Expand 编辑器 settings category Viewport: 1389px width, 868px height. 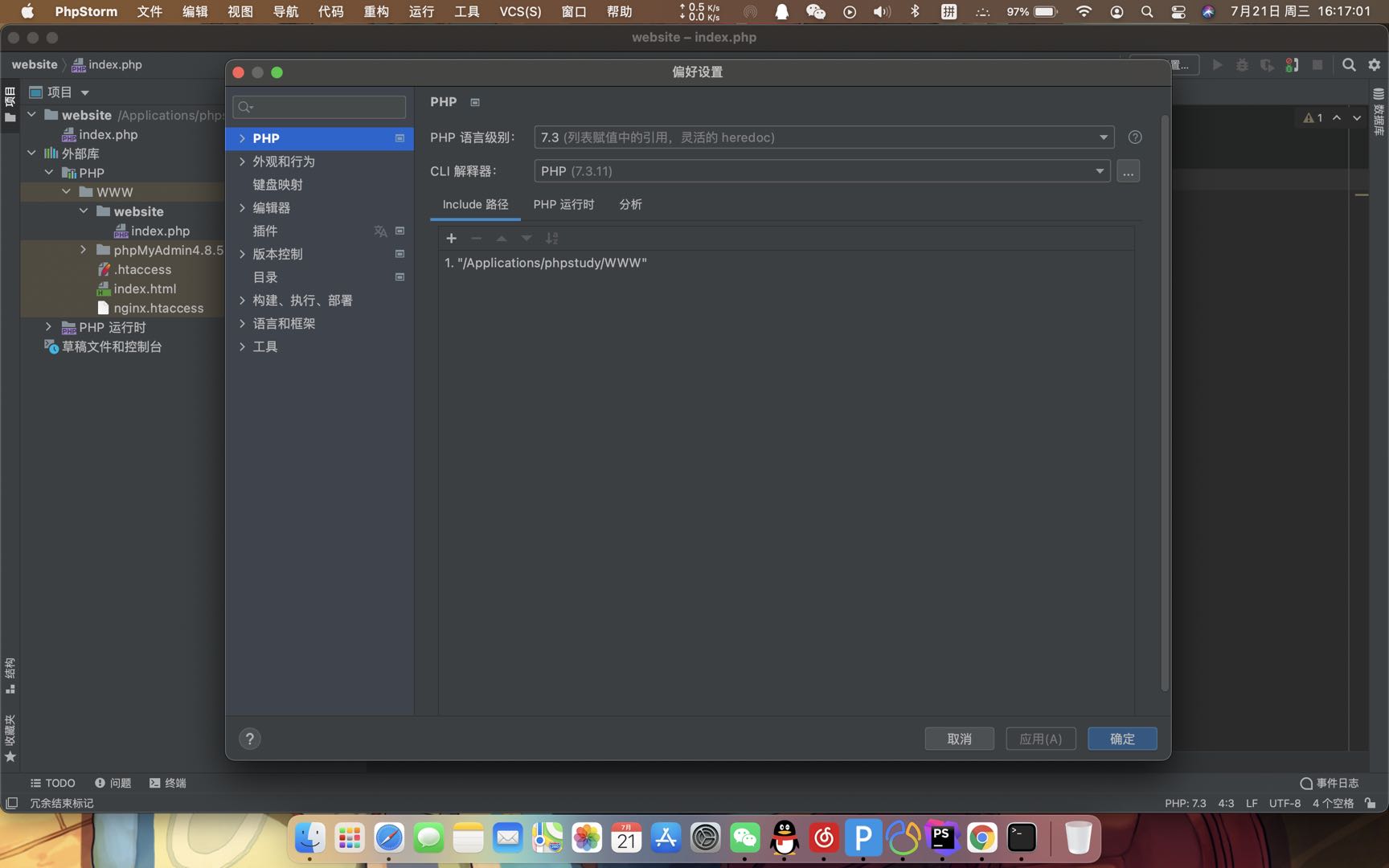click(x=242, y=208)
